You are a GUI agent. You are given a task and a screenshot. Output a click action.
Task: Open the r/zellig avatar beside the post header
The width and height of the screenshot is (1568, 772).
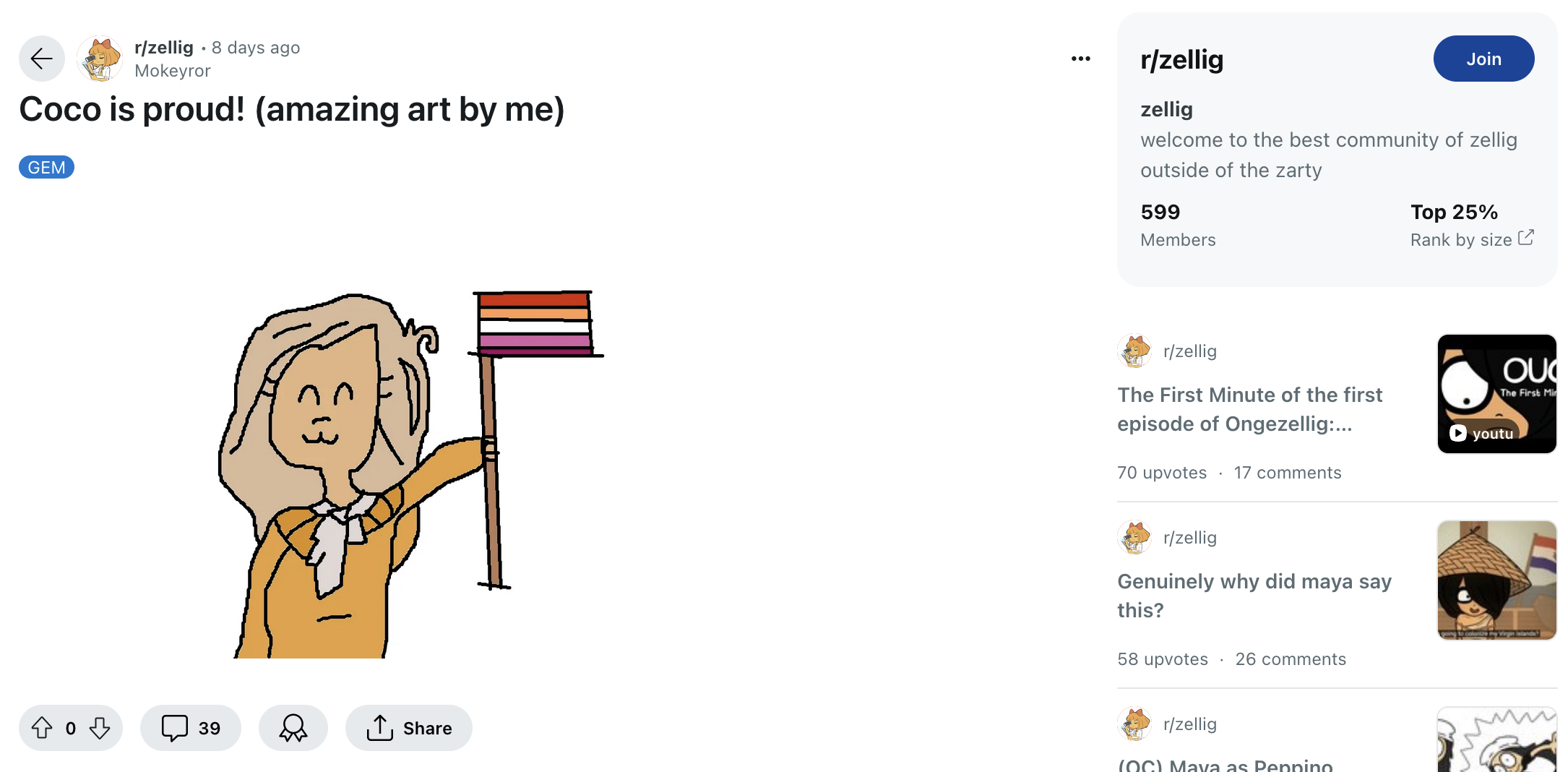click(x=100, y=59)
